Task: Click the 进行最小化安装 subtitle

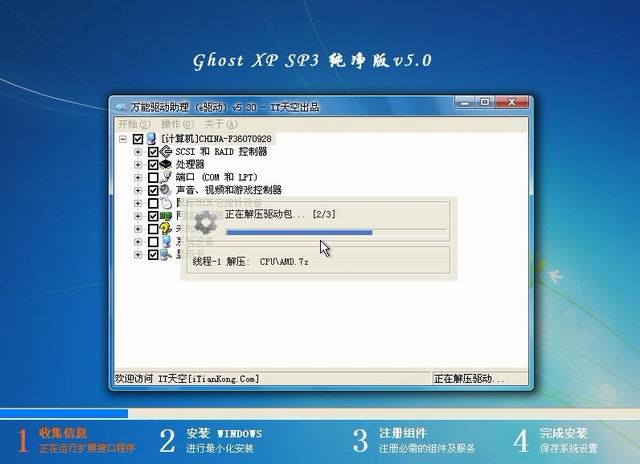Action: [x=220, y=448]
